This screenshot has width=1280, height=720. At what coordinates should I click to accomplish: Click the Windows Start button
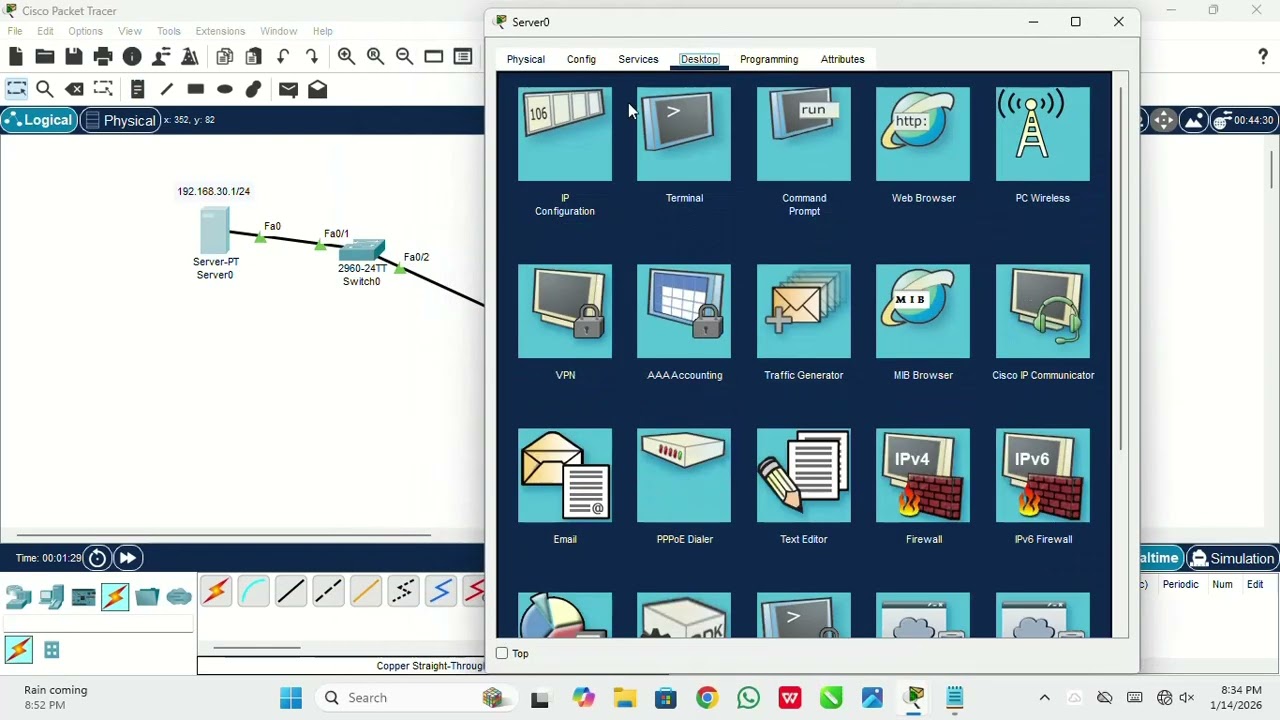(x=291, y=697)
